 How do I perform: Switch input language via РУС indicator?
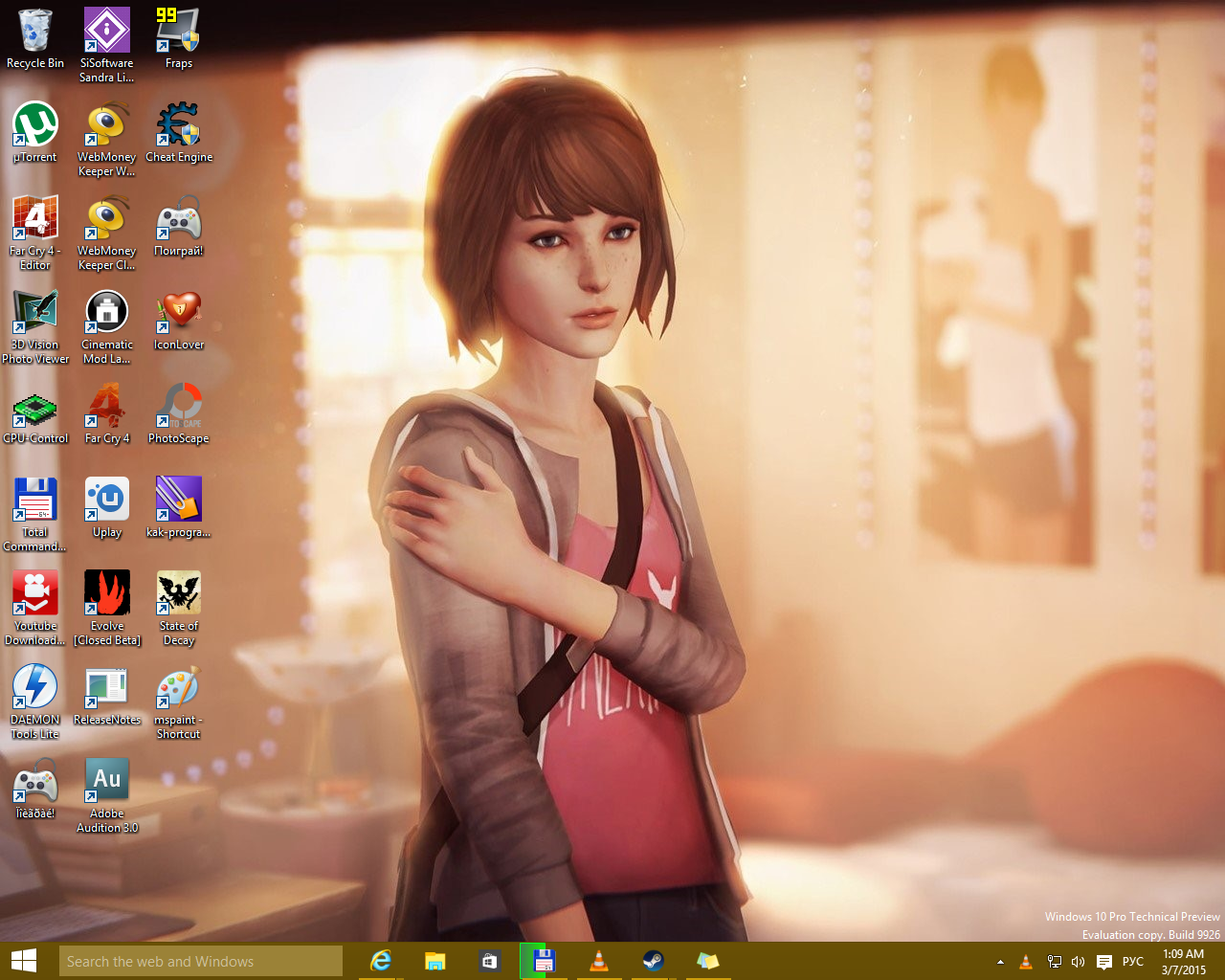(1133, 962)
